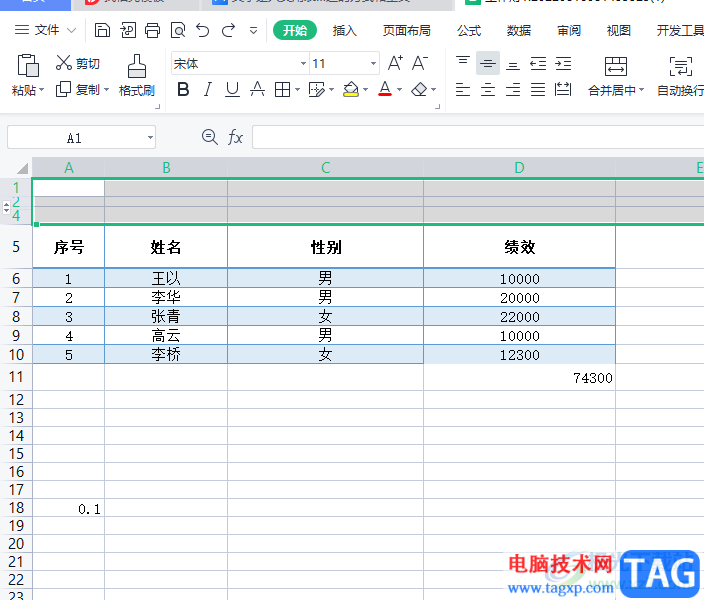Click cell containing 李华

pos(166,297)
